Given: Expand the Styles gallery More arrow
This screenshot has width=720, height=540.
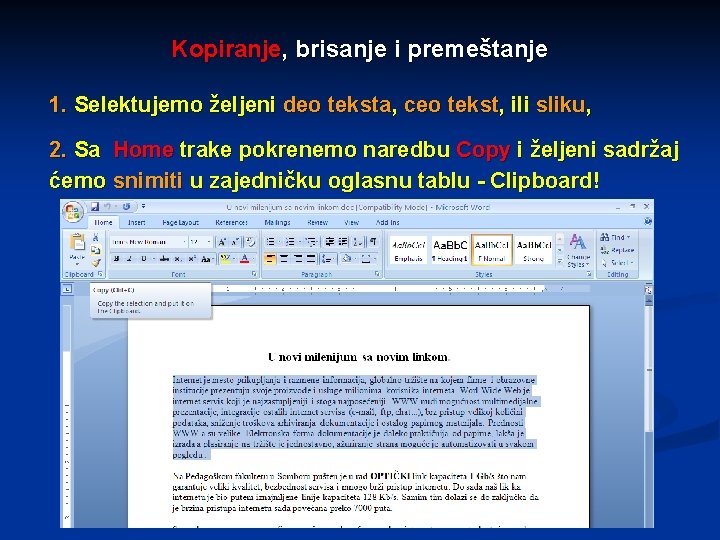Looking at the screenshot, I should (x=560, y=261).
